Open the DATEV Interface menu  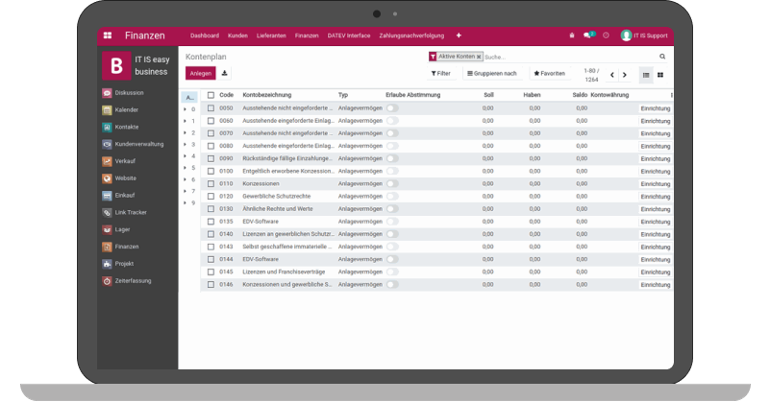coord(348,35)
